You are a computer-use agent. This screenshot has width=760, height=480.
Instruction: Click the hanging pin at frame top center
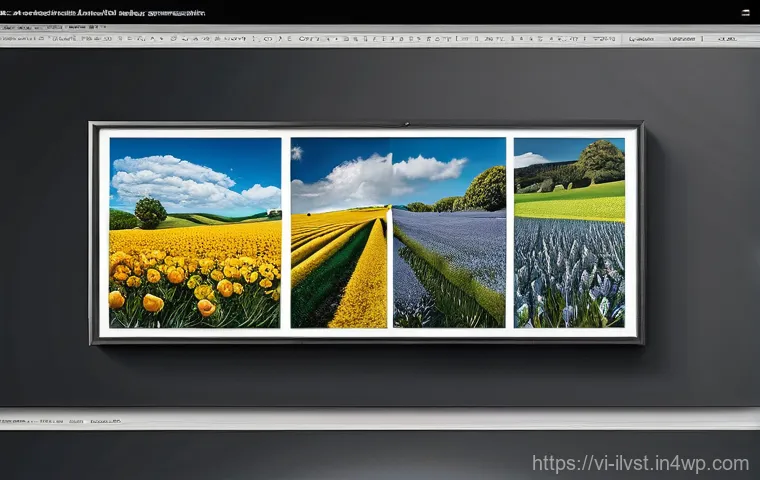(x=405, y=124)
